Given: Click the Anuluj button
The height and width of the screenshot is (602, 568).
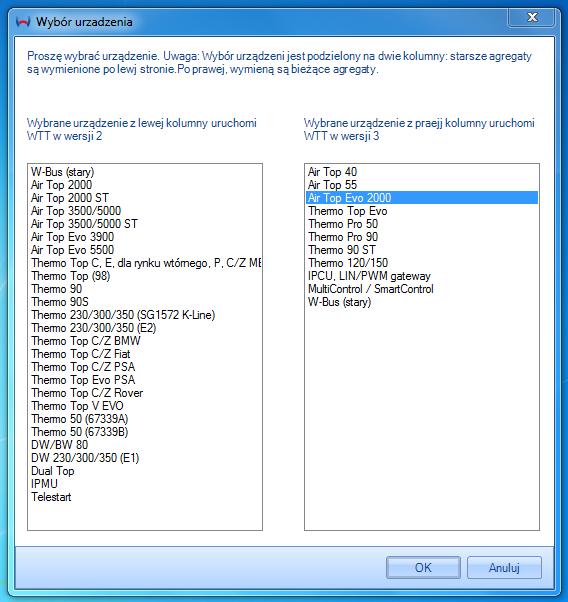Looking at the screenshot, I should point(504,567).
